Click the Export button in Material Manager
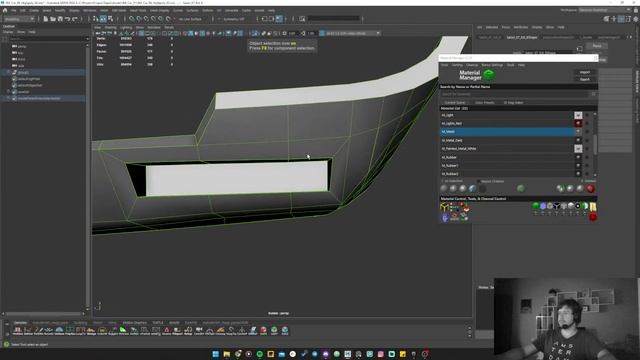The image size is (640, 360). point(584,79)
